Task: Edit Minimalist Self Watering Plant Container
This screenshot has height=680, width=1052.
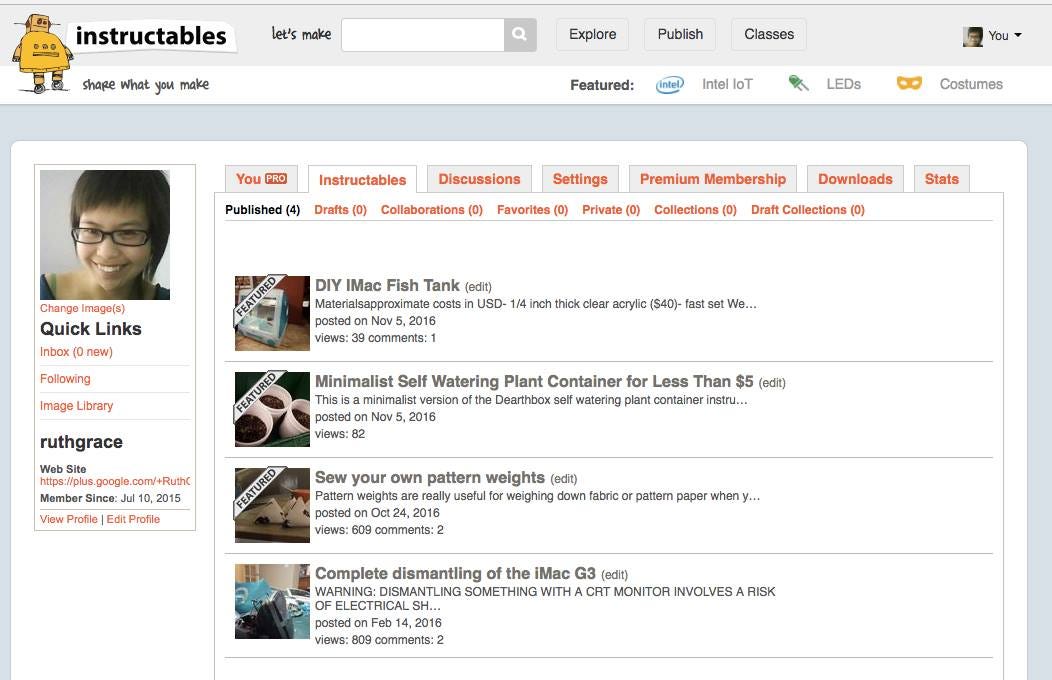Action: pyautogui.click(x=772, y=383)
